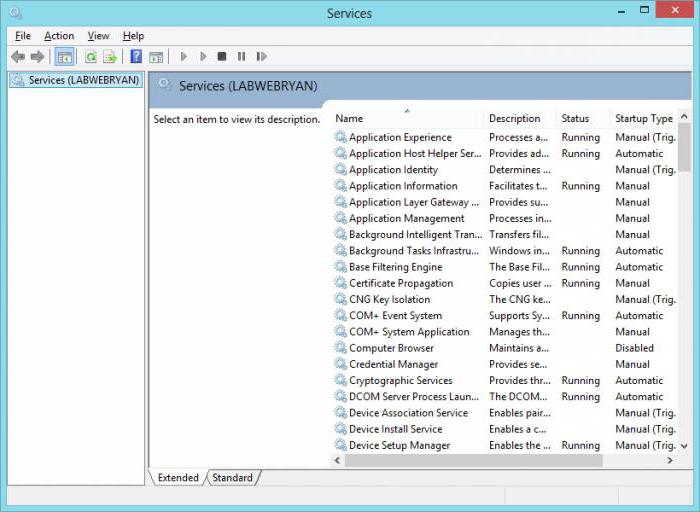700x512 pixels.
Task: Click 'Copies user ...' description cell
Action: (521, 283)
